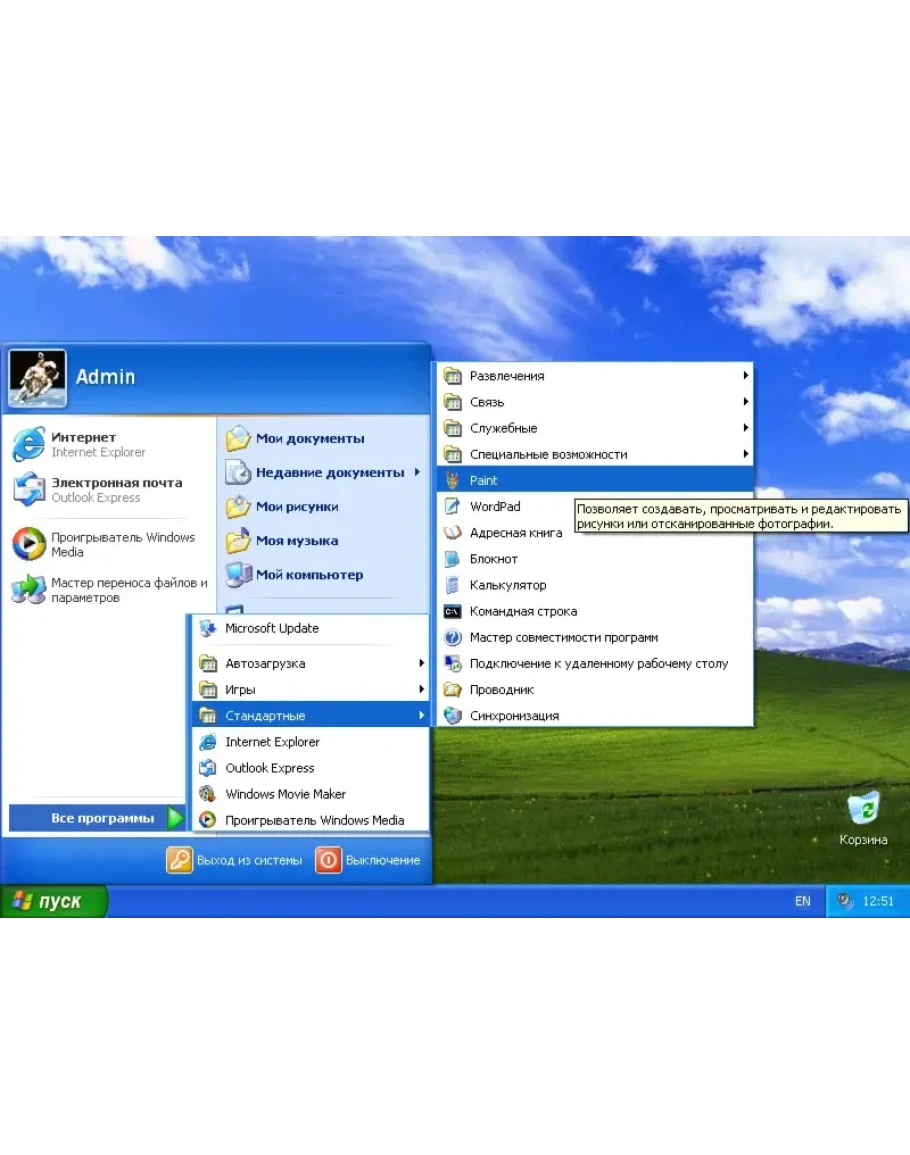Open Мои документы from the Start menu
This screenshot has width=910, height=1155.
click(309, 438)
